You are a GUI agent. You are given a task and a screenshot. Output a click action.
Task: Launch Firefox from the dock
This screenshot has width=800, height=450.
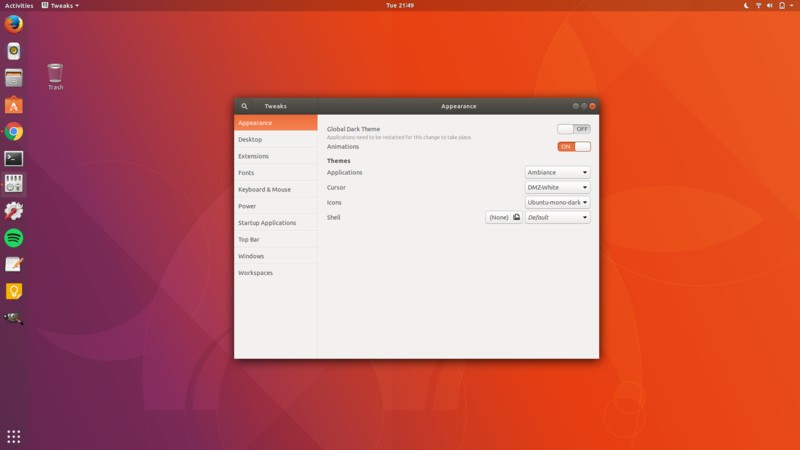click(14, 24)
